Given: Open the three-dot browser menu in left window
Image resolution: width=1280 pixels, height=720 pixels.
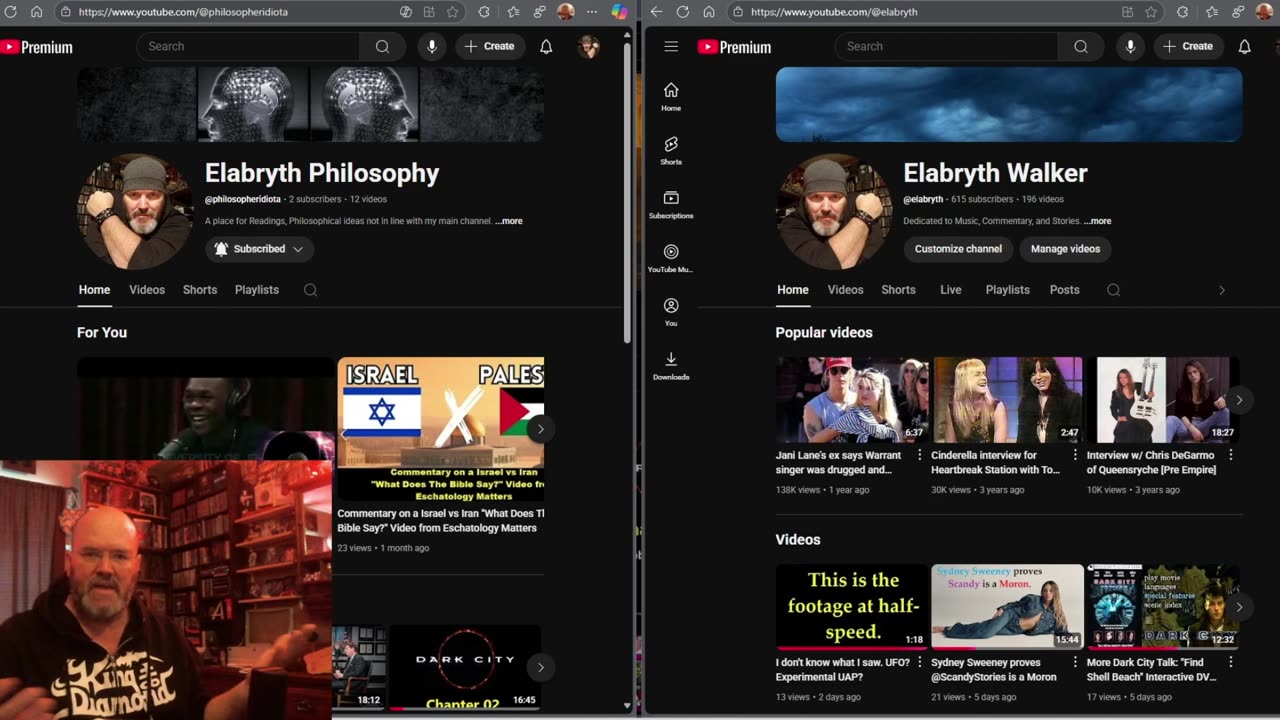Looking at the screenshot, I should (591, 12).
